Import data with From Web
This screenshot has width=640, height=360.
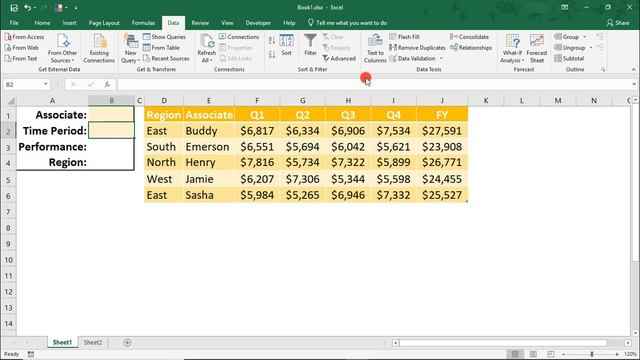22,48
